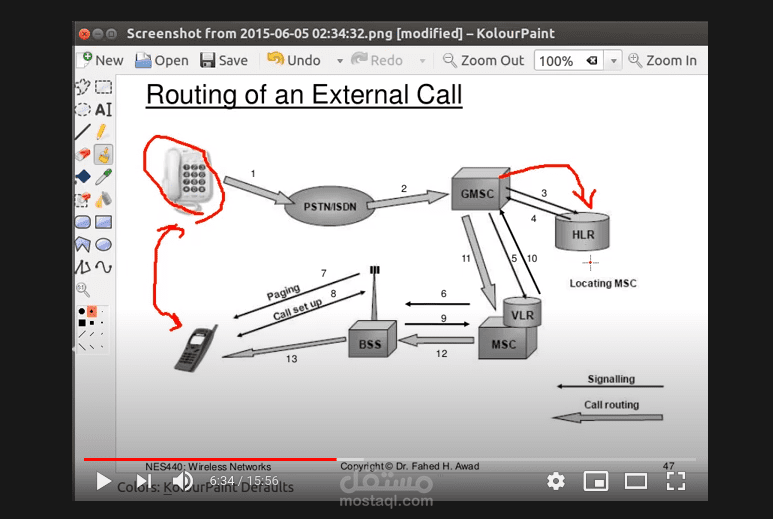Click the 6:34 / 15:56 time display
The width and height of the screenshot is (773, 519).
(x=244, y=481)
